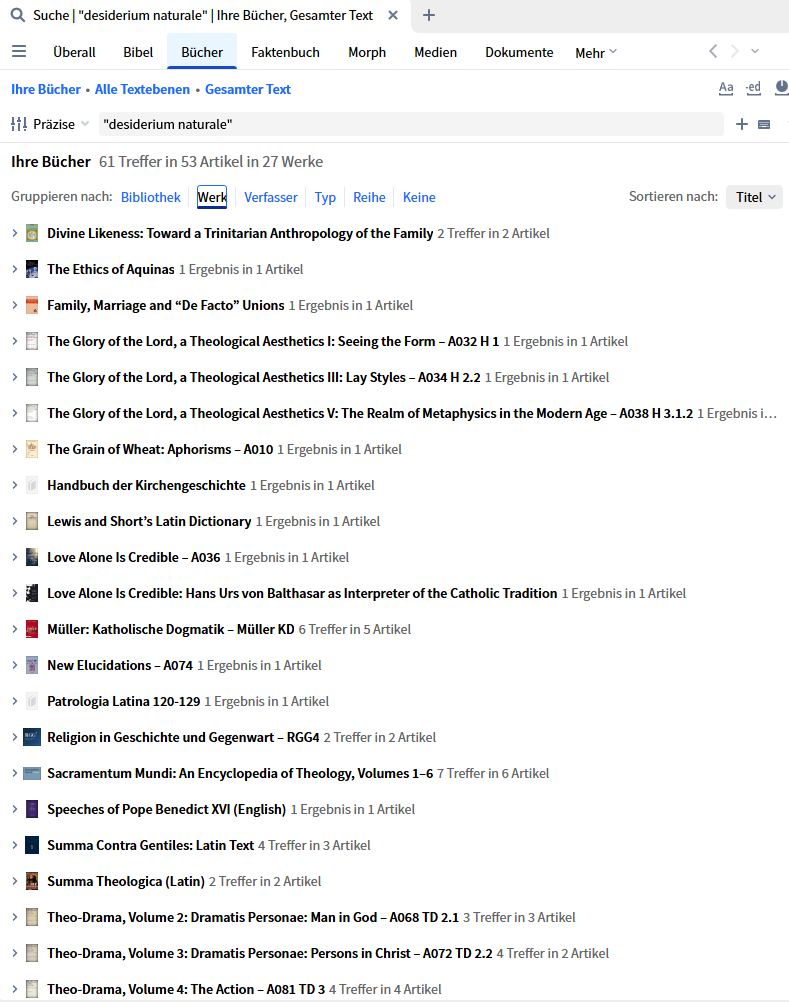Add search row with plus icon

(742, 124)
